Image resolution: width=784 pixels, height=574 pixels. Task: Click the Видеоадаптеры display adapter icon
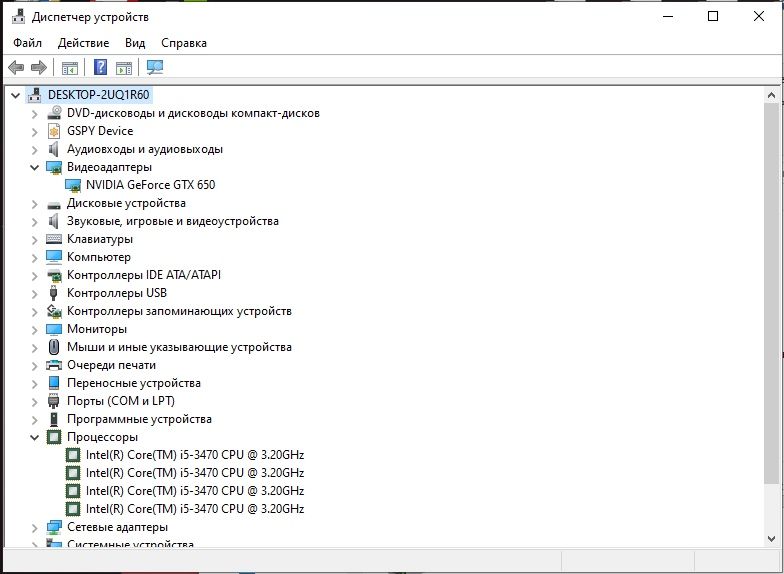pyautogui.click(x=54, y=167)
